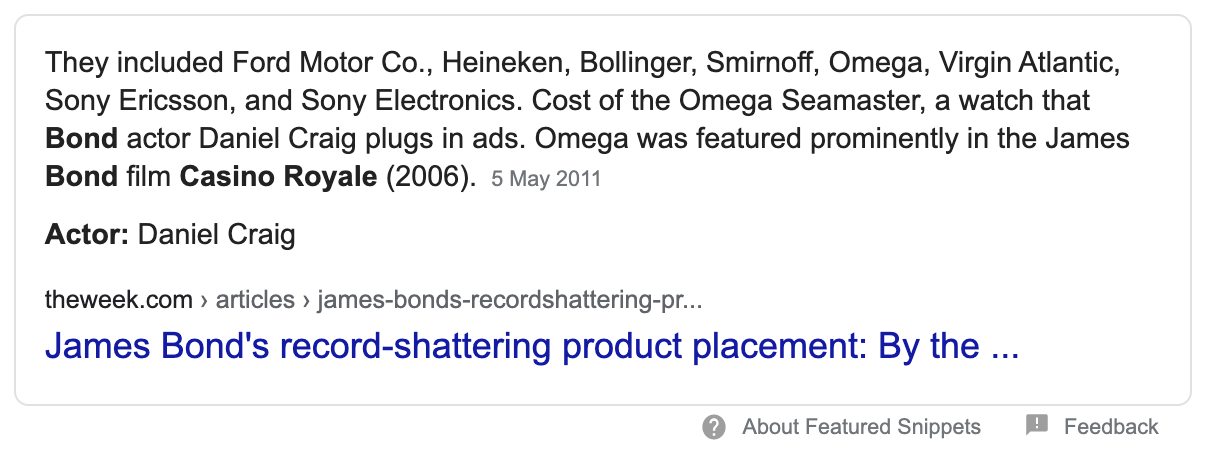Viewport: 1214px width, 464px height.
Task: Open the About Featured Snippets link
Action: click(861, 427)
